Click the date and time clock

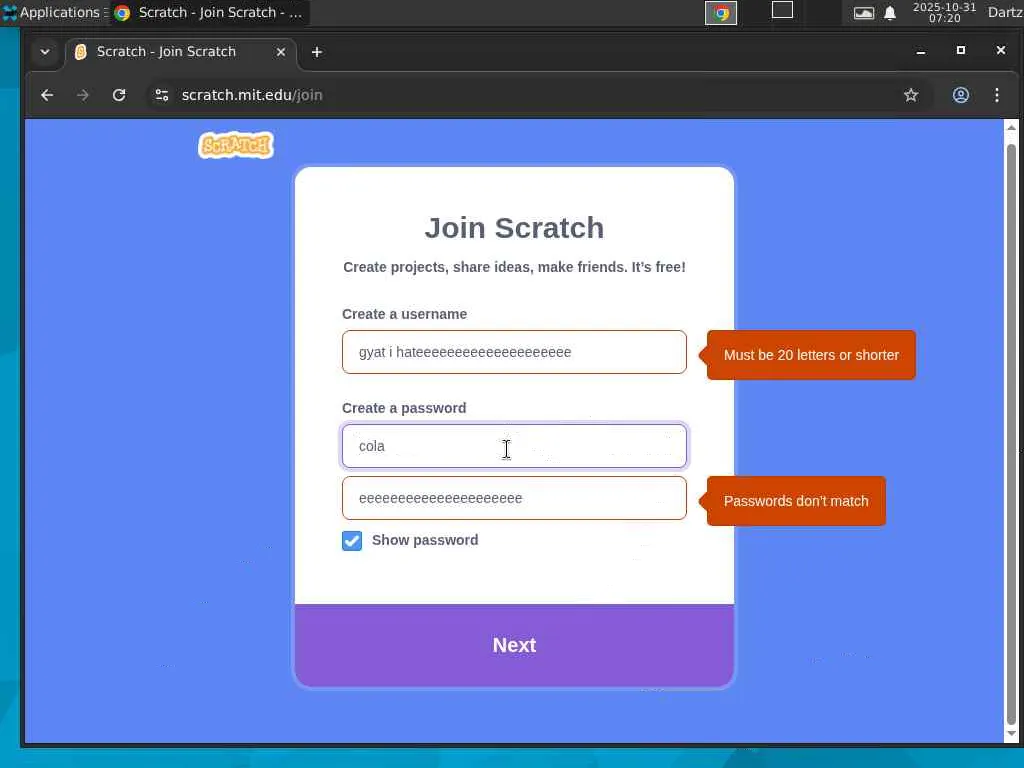(944, 12)
